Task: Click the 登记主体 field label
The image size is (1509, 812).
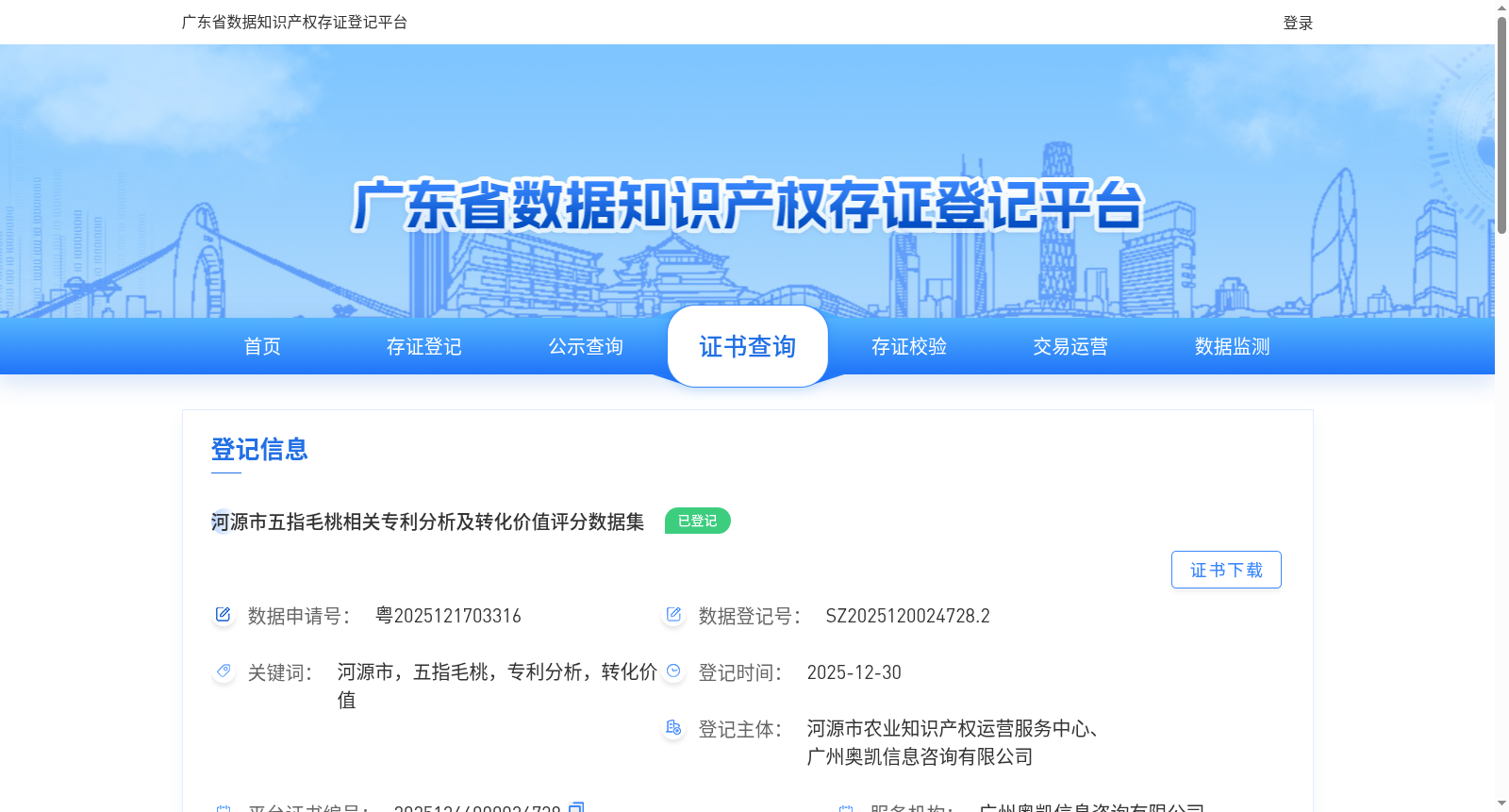Action: (739, 729)
